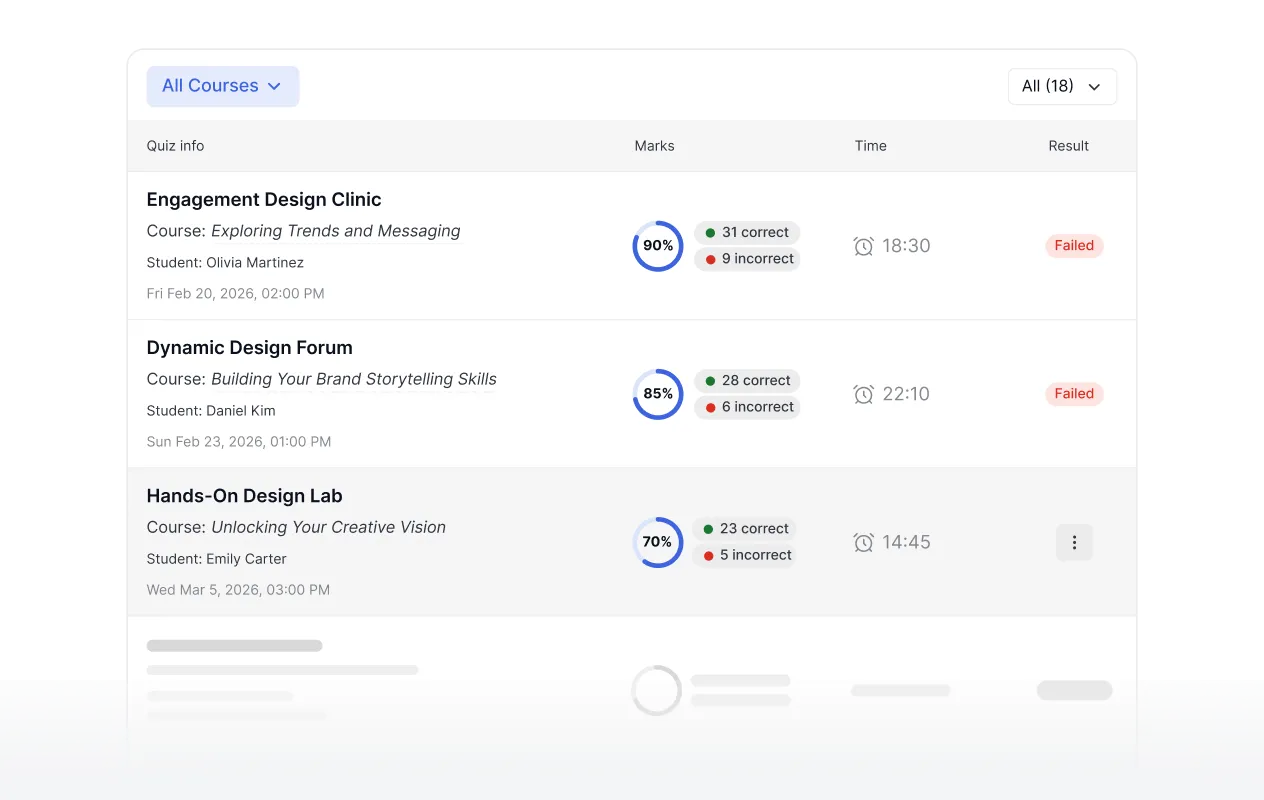
Task: Click Student: Olivia Martinez
Action: [225, 263]
